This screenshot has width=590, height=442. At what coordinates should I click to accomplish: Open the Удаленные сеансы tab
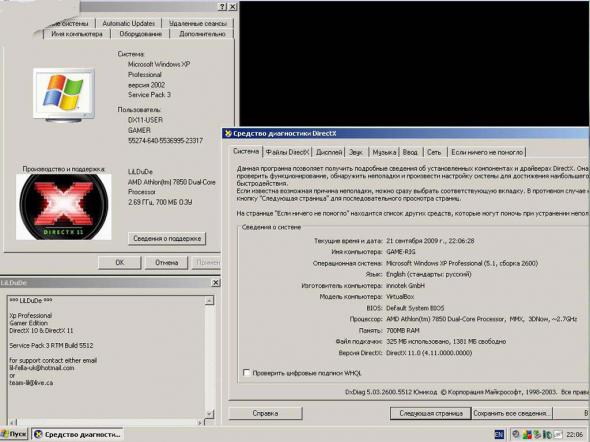pos(198,23)
